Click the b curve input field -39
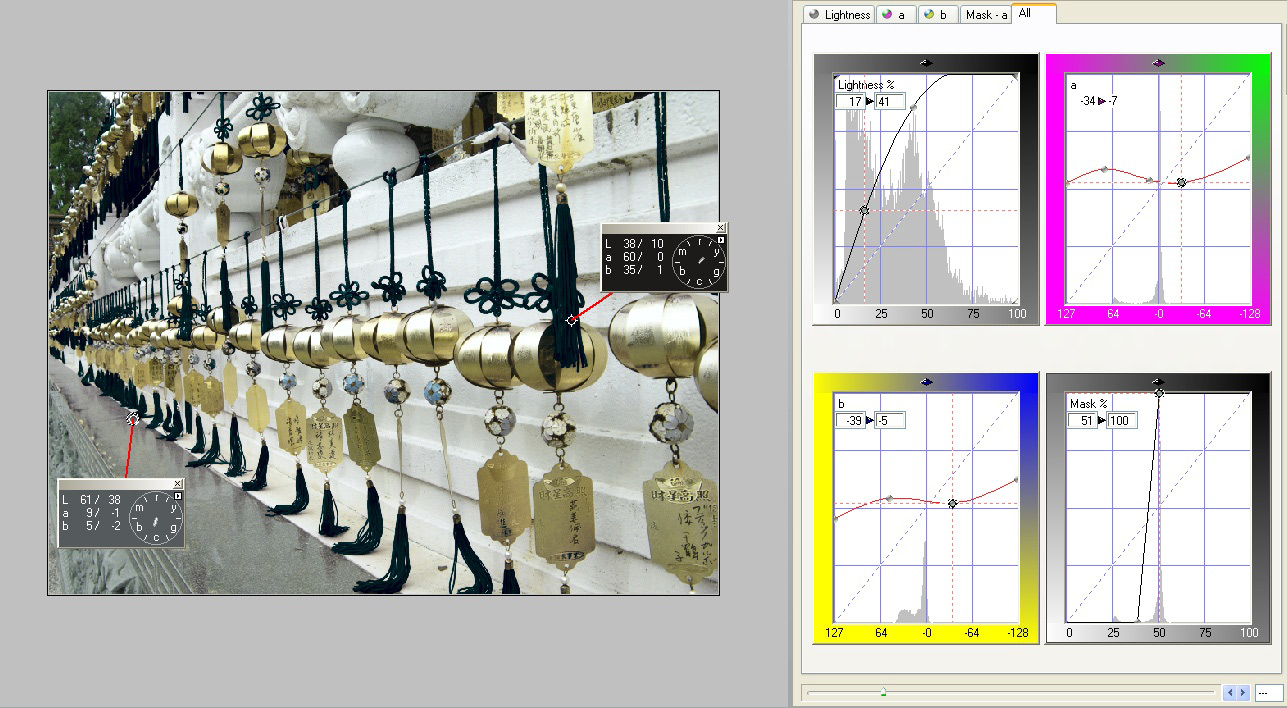The width and height of the screenshot is (1287, 708). tap(850, 420)
